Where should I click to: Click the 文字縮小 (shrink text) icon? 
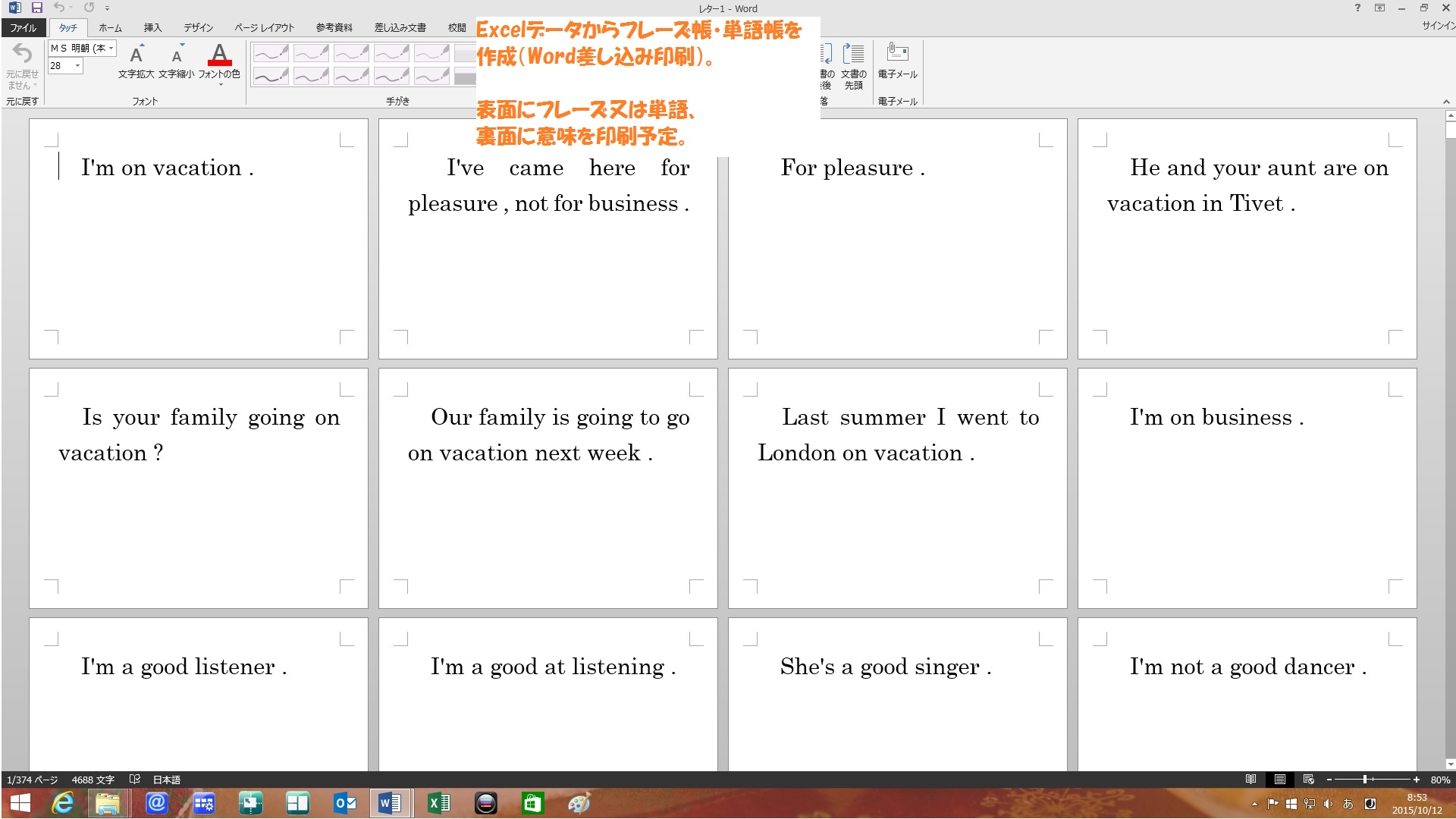[x=177, y=55]
